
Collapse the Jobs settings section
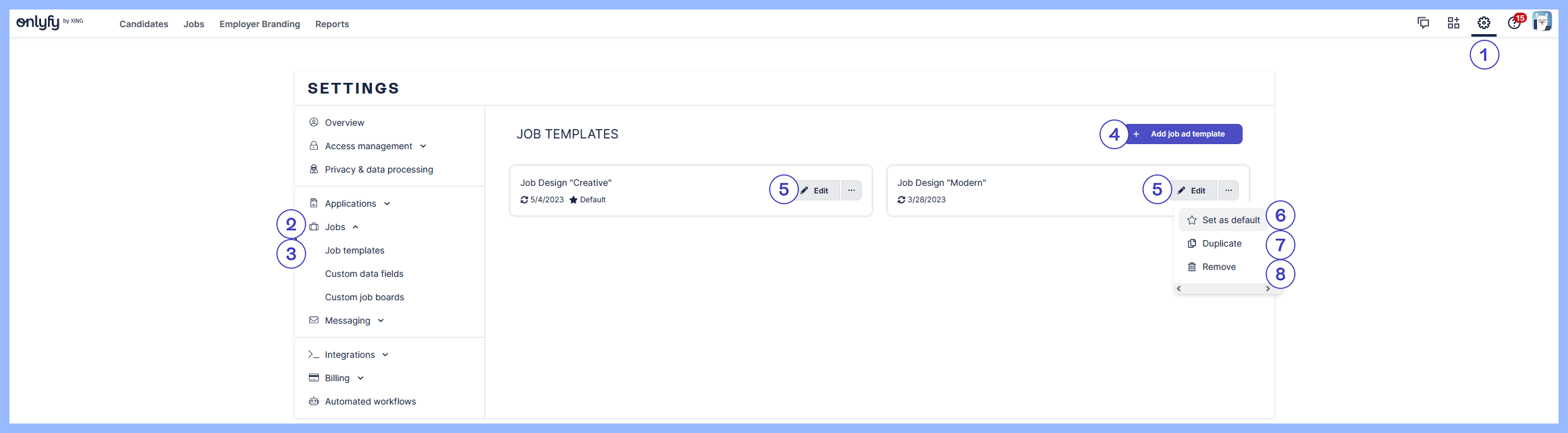[x=341, y=227]
